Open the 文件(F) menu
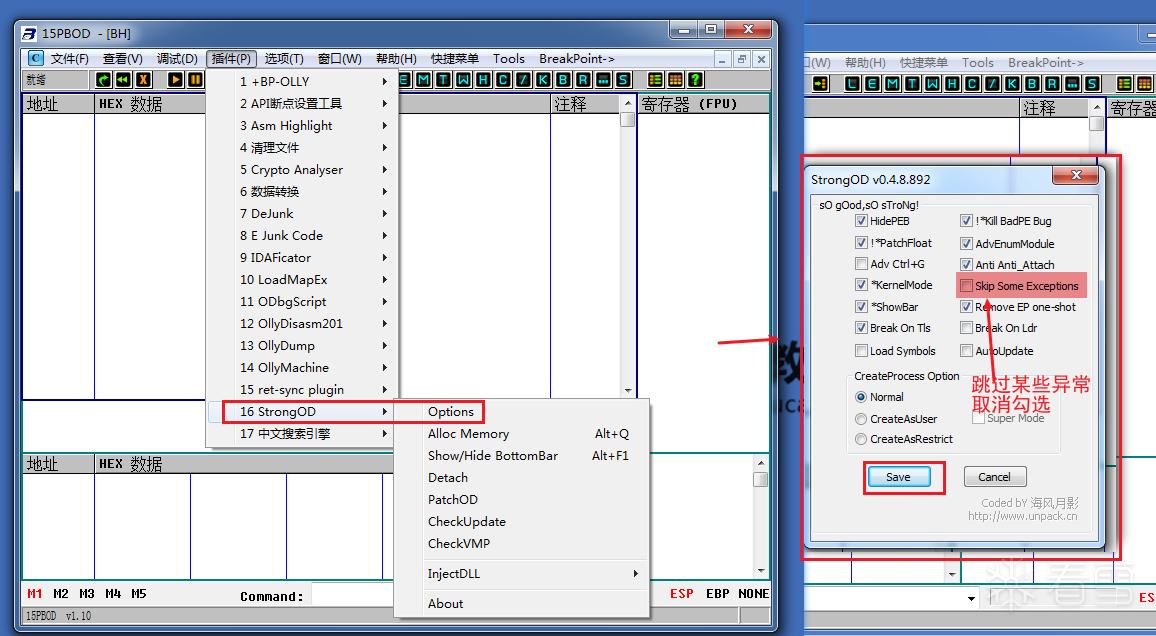 pyautogui.click(x=69, y=58)
